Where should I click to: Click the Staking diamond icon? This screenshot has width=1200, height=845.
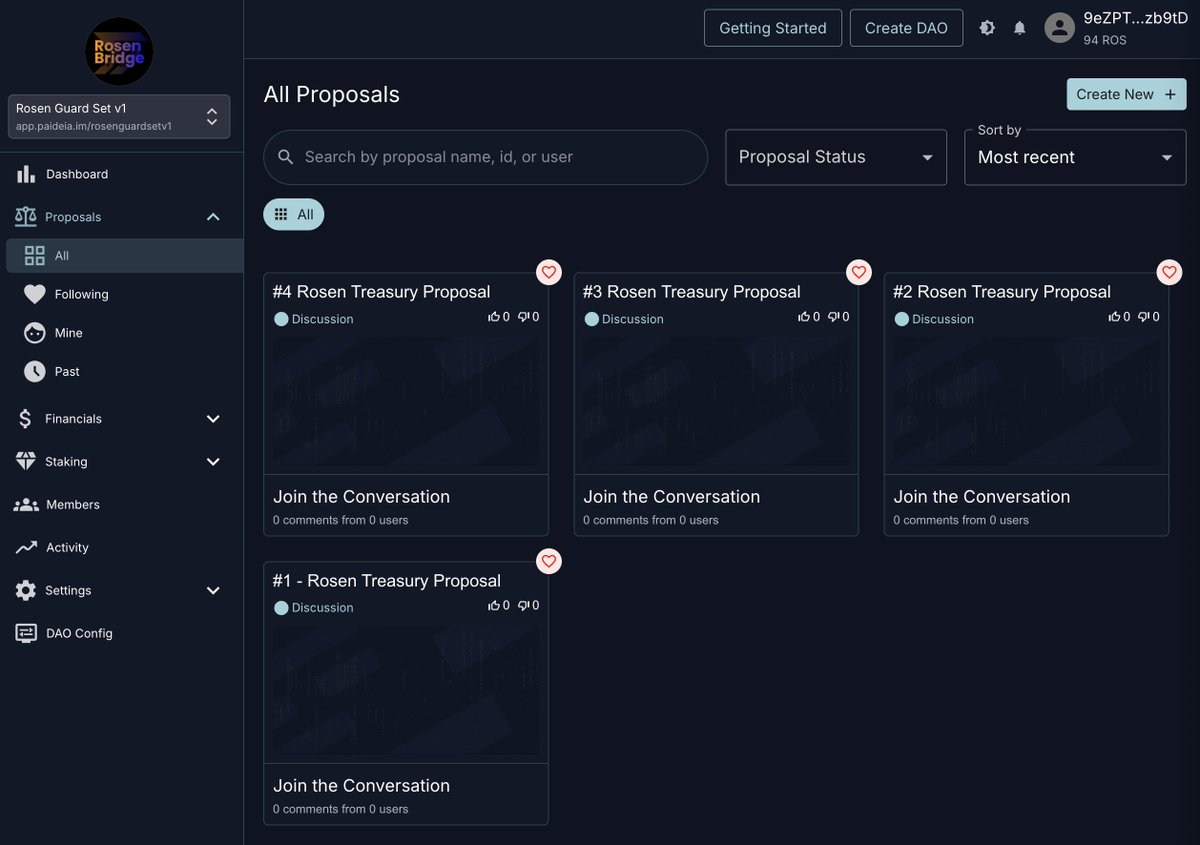click(26, 462)
